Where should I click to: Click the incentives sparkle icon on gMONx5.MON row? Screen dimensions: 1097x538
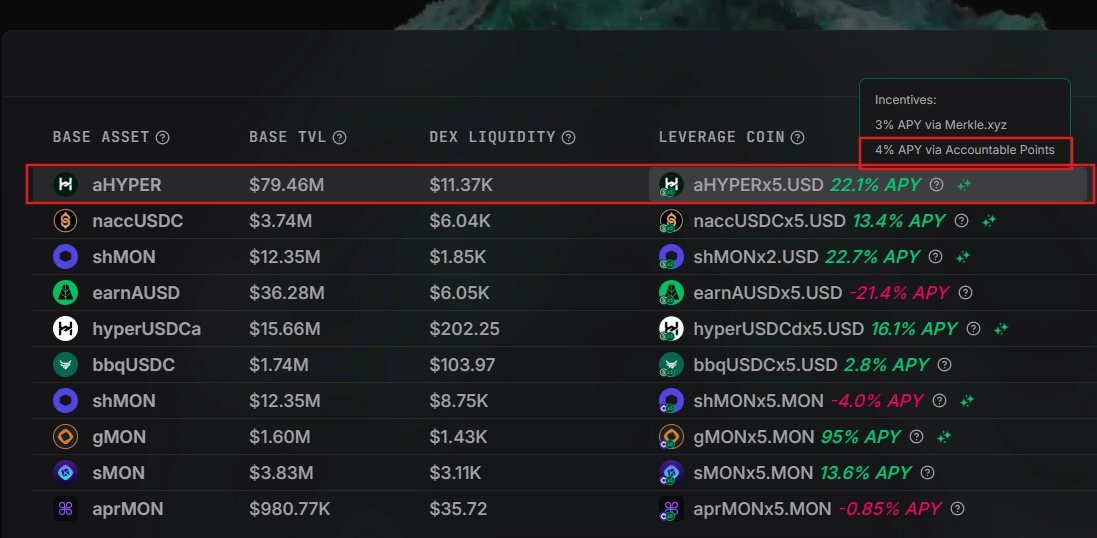(944, 437)
